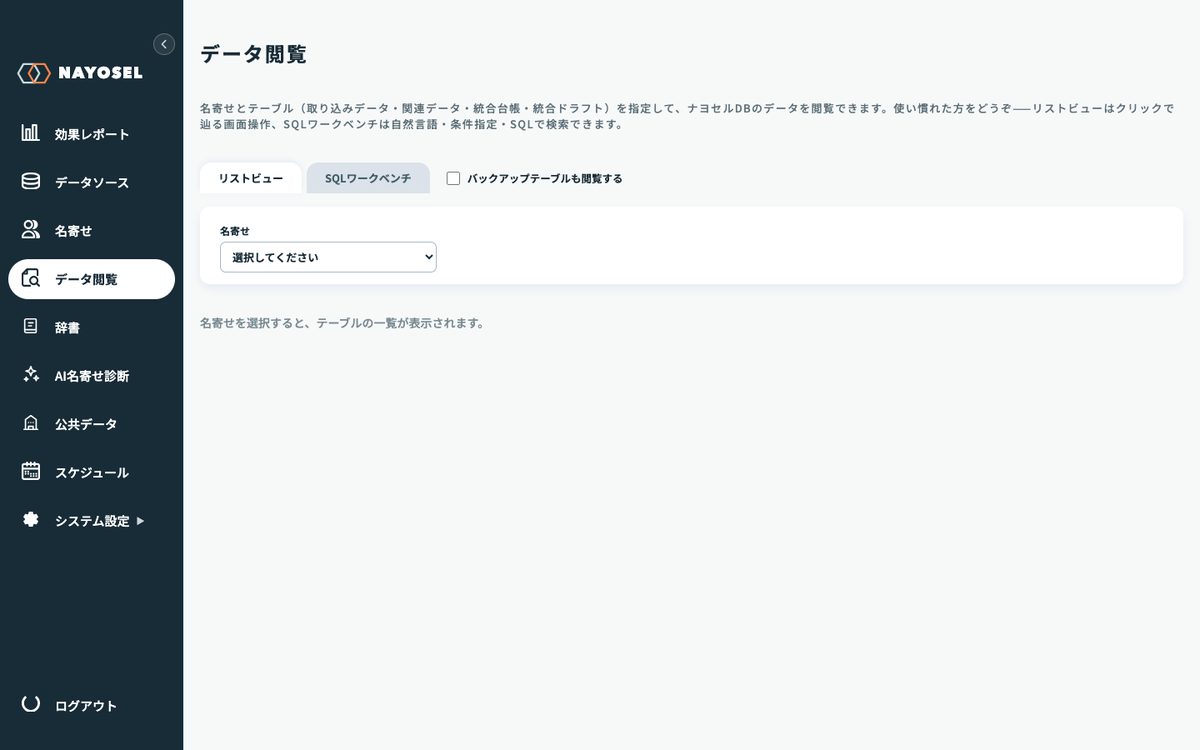
Task: Click the データ閲覧 page heading
Action: [254, 54]
